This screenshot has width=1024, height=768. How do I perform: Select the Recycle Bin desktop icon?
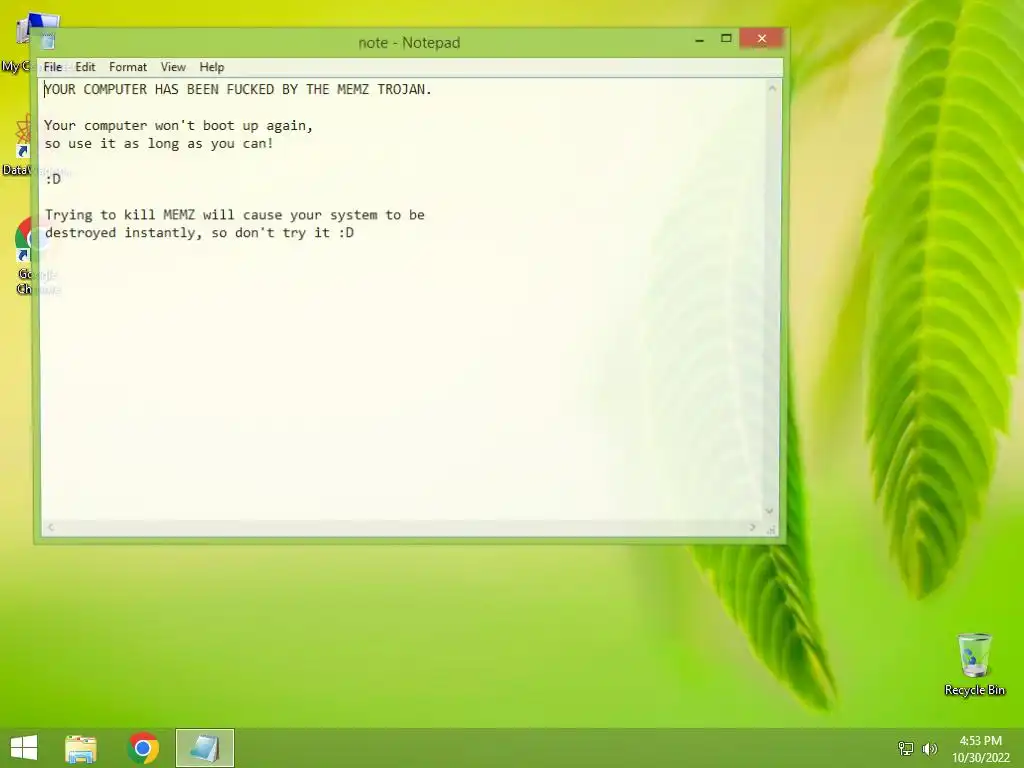pos(974,664)
